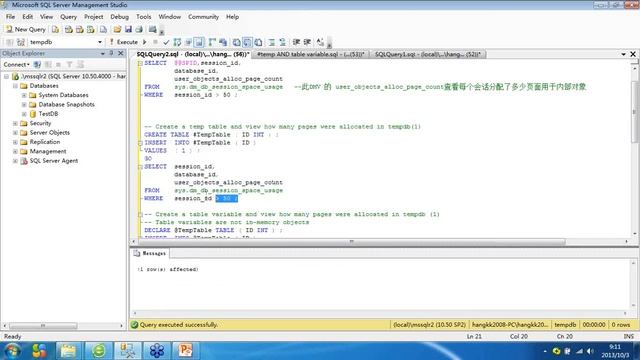
Task: Click the Change Connection icon
Action: (21, 42)
